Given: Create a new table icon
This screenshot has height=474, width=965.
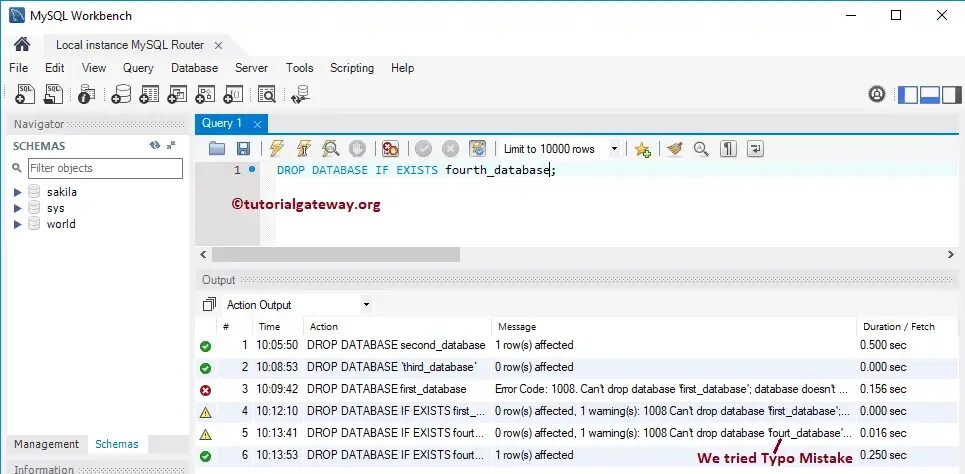Looking at the screenshot, I should click(x=149, y=94).
